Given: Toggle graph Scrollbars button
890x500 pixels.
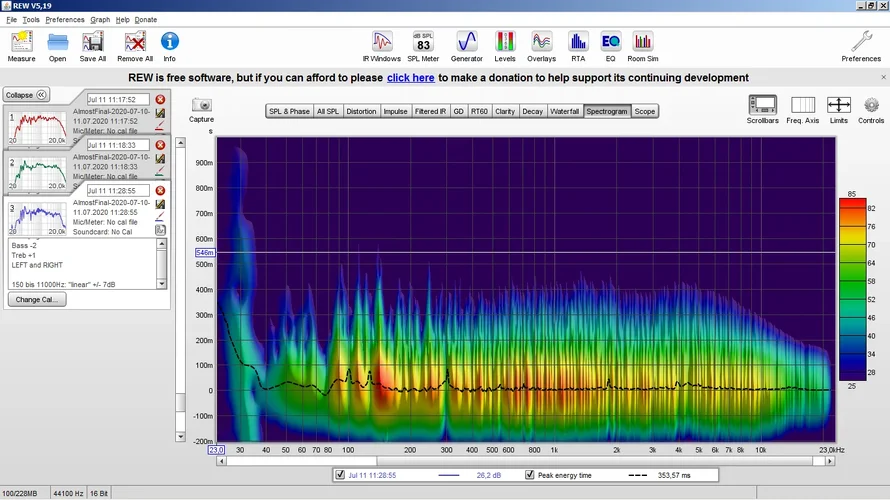Looking at the screenshot, I should [762, 106].
